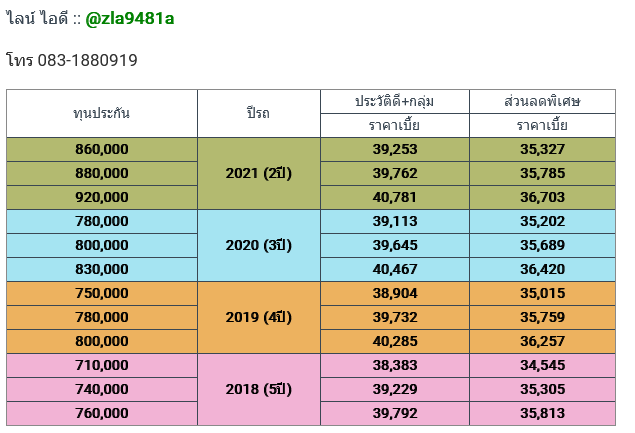Screen dimensions: 635x433
Task: Click the 35,327 discounted premium cell
Action: pyautogui.click(x=542, y=149)
